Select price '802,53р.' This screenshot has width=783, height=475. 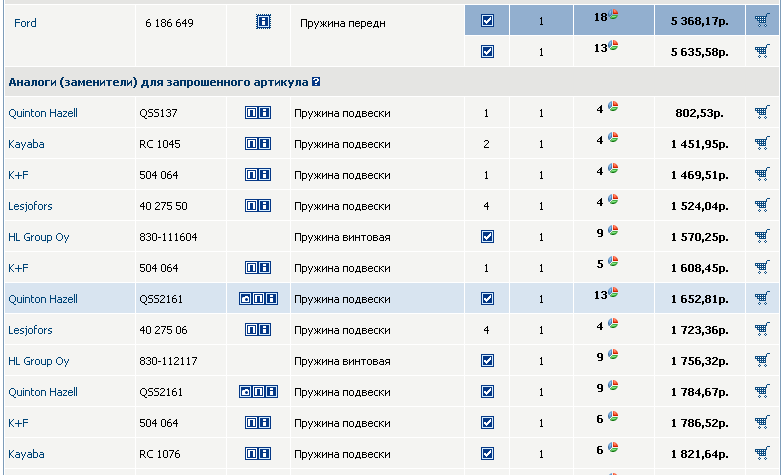point(699,113)
